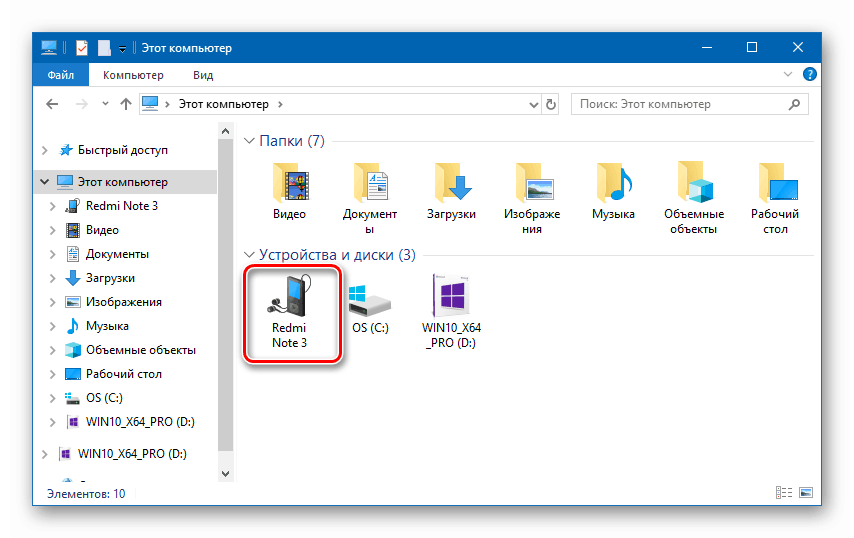Switch to details view icon in status bar
This screenshot has height=538, width=854.
click(784, 493)
